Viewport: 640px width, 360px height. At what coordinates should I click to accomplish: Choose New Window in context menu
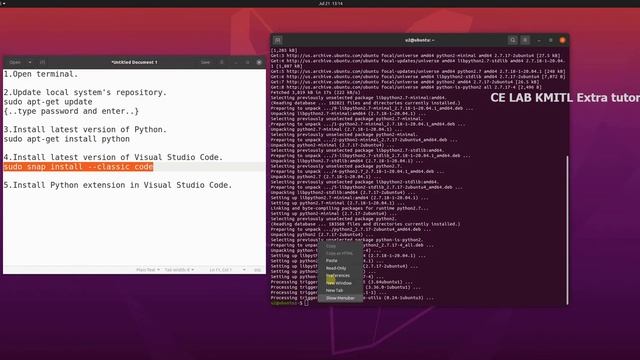[x=340, y=283]
